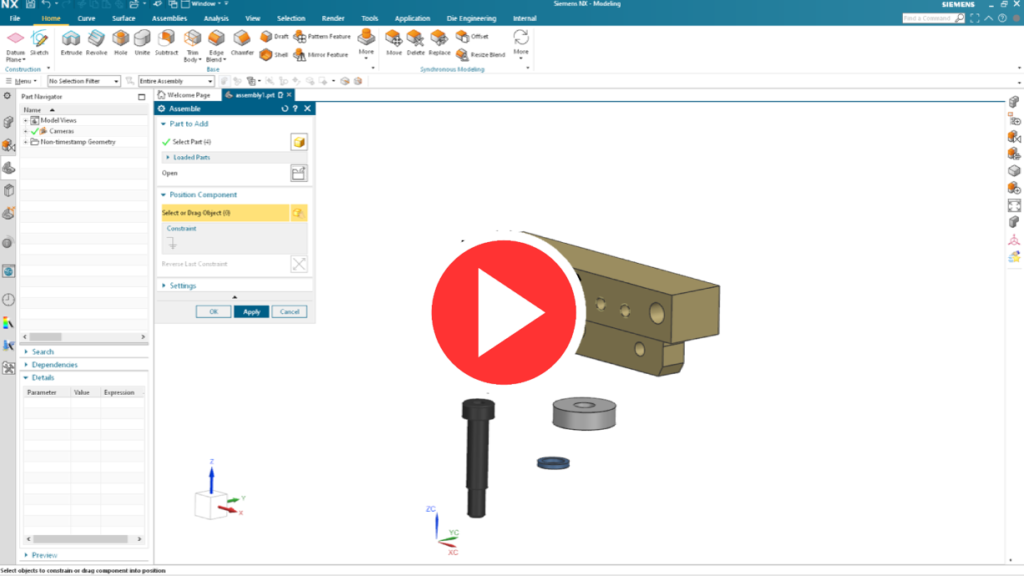Click the Pattern Feature icon

coord(300,36)
